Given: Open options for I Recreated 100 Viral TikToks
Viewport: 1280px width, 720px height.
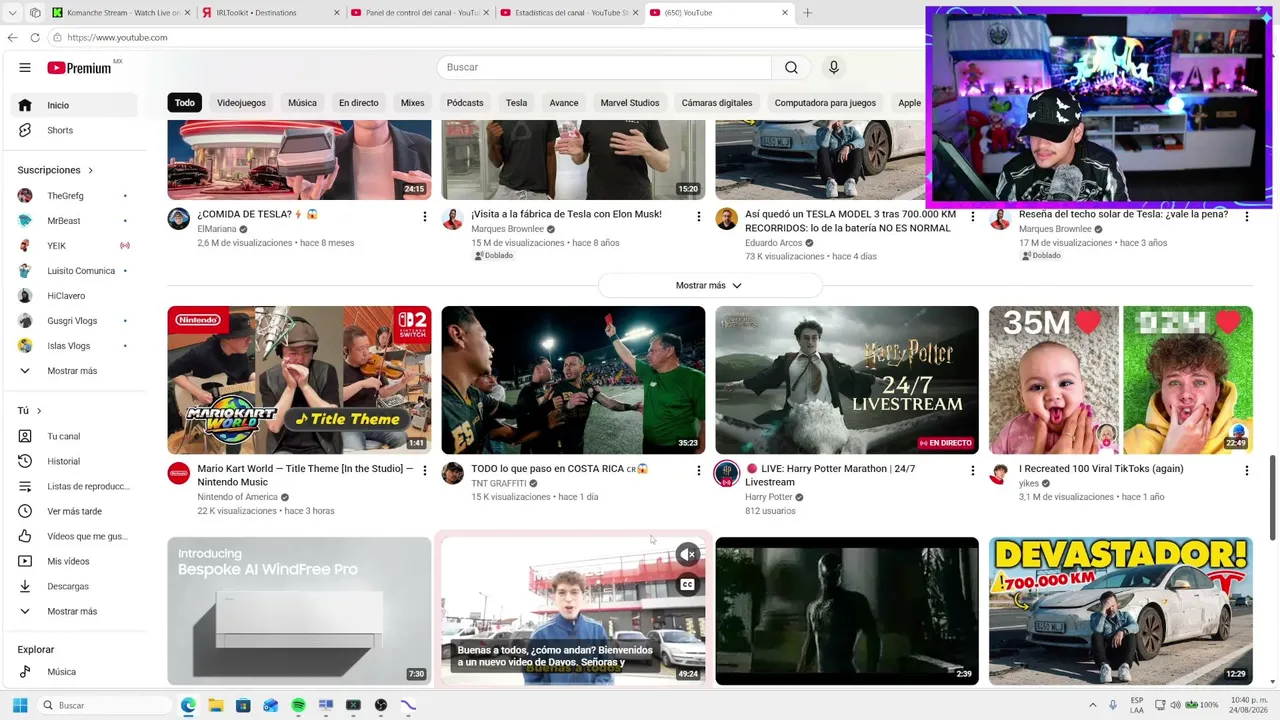Looking at the screenshot, I should tap(1247, 470).
